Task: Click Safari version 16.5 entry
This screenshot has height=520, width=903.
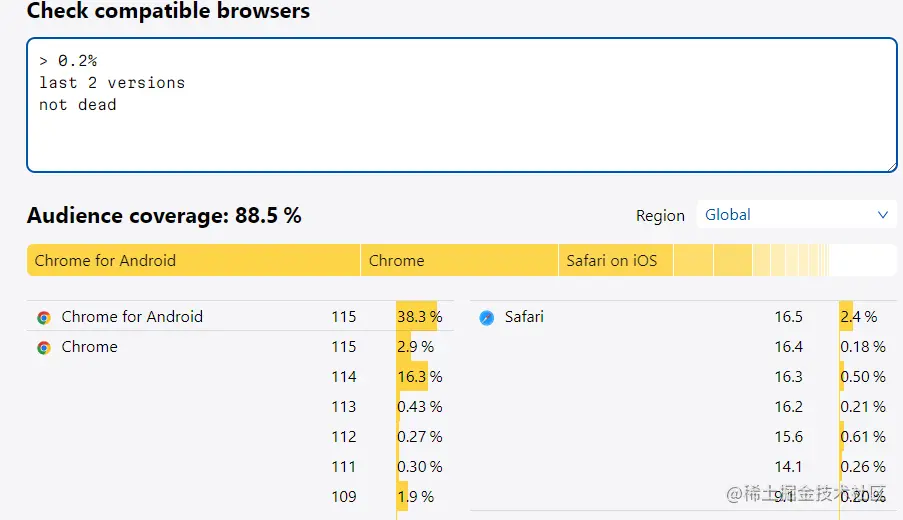Action: pyautogui.click(x=788, y=317)
